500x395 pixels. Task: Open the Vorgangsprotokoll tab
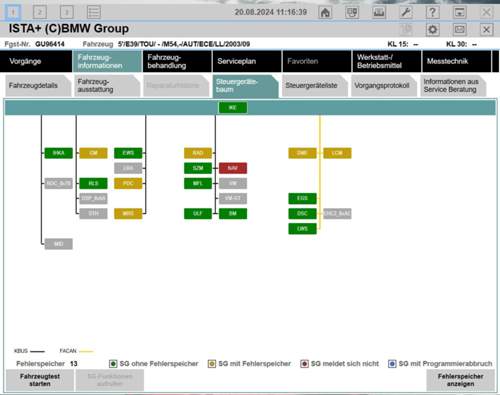[383, 86]
